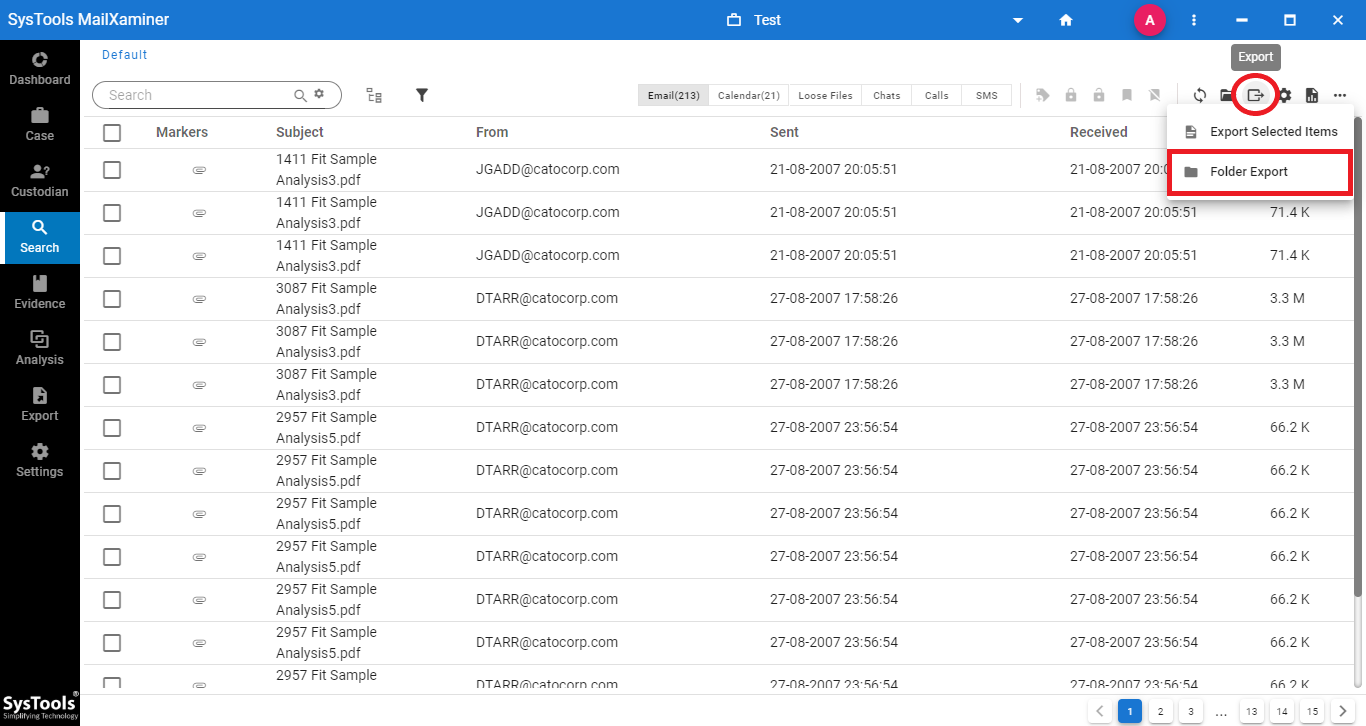Screen dimensions: 1366x726
Task: Click the Test case name in the title bar
Action: [768, 20]
